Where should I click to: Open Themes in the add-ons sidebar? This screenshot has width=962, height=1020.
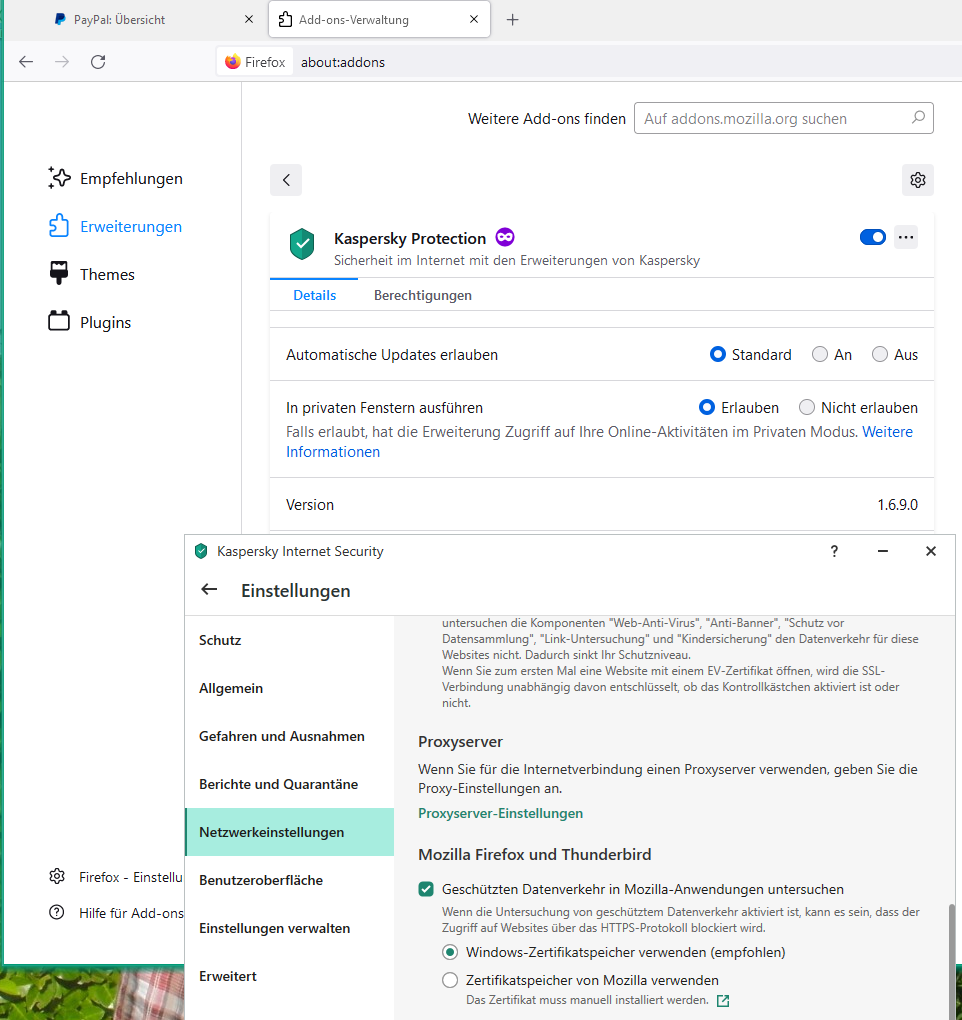tap(91, 275)
